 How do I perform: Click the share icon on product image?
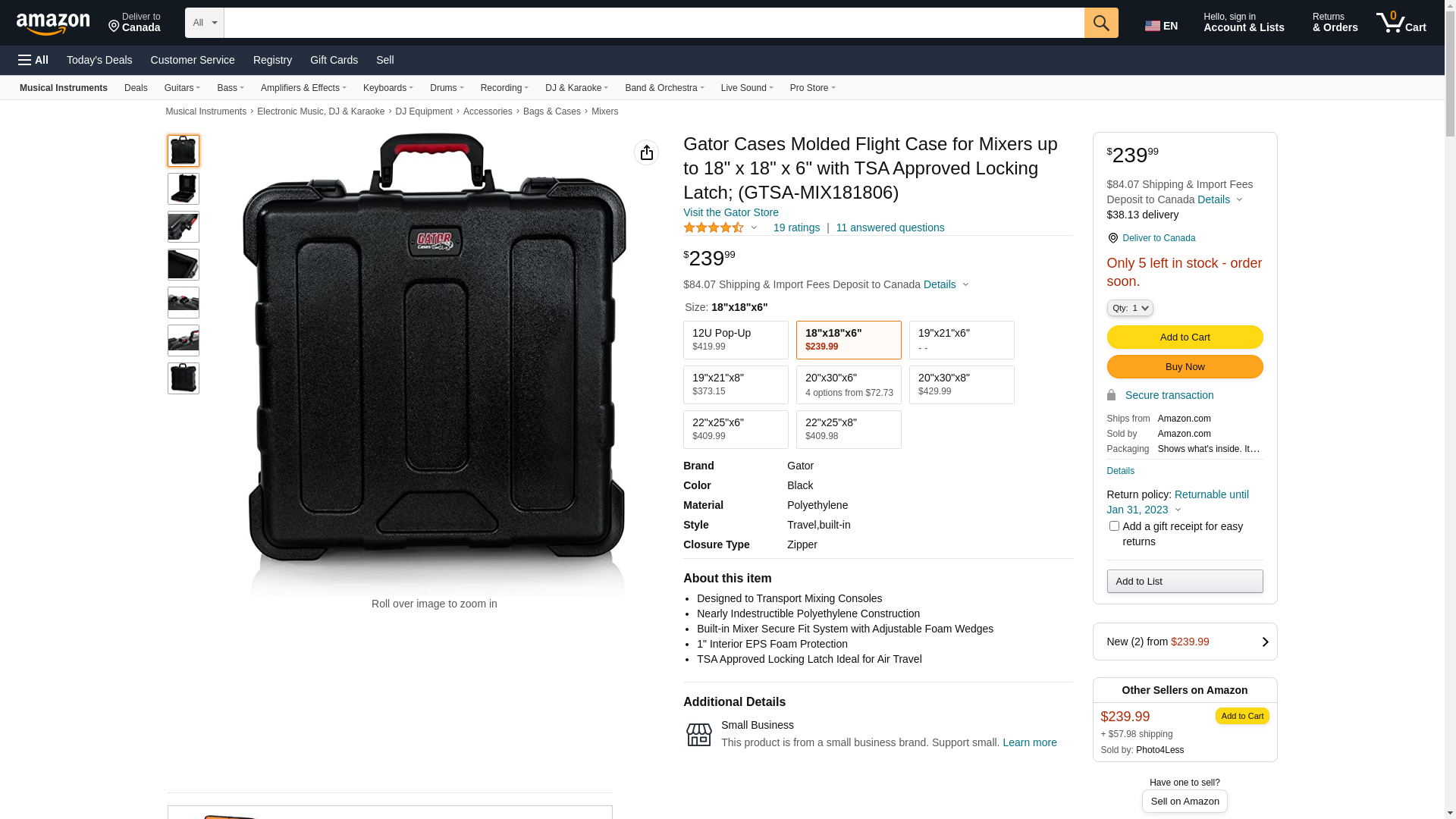coord(646,152)
